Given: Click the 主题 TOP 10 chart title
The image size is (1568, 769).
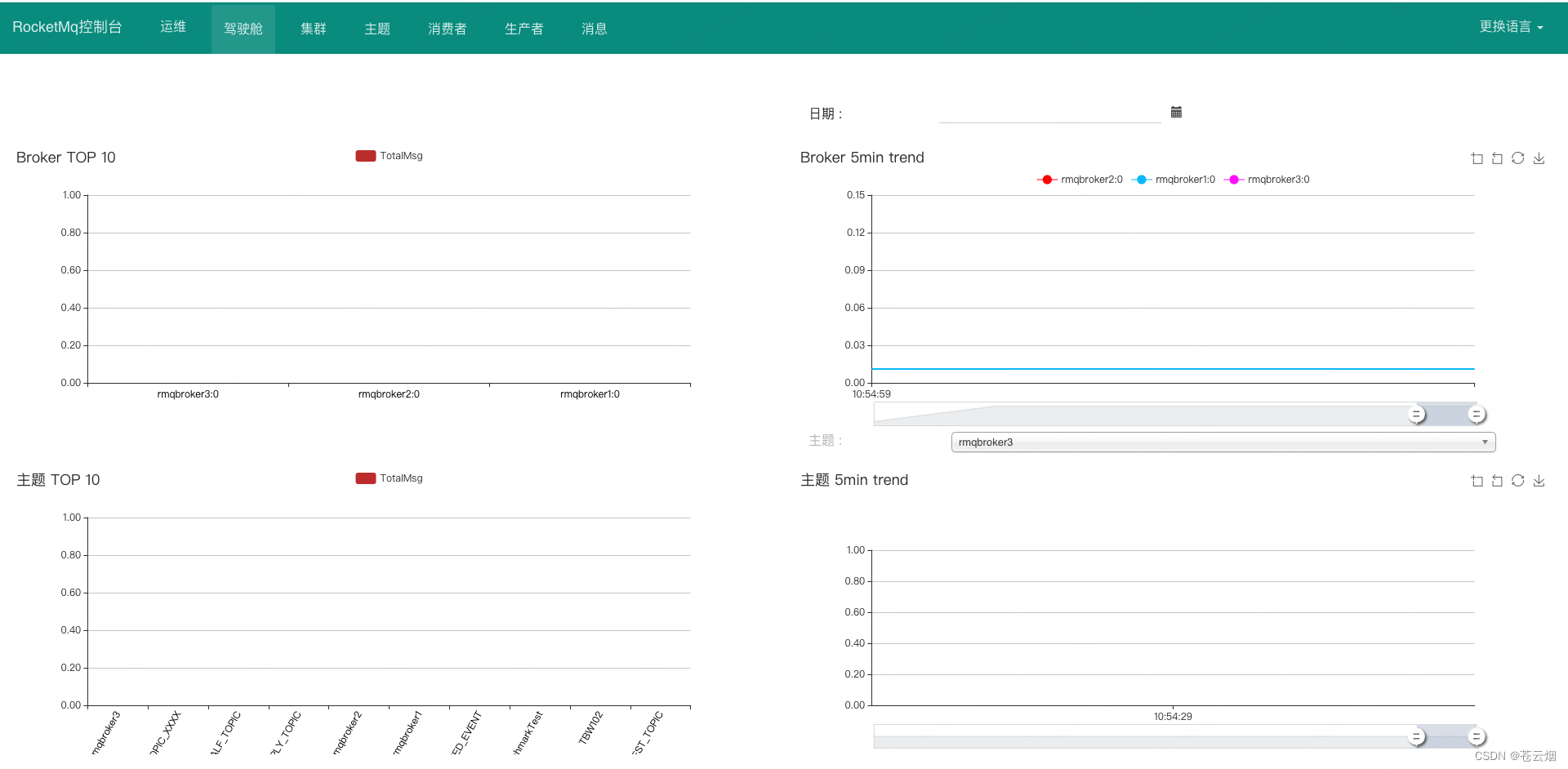Looking at the screenshot, I should click(58, 480).
